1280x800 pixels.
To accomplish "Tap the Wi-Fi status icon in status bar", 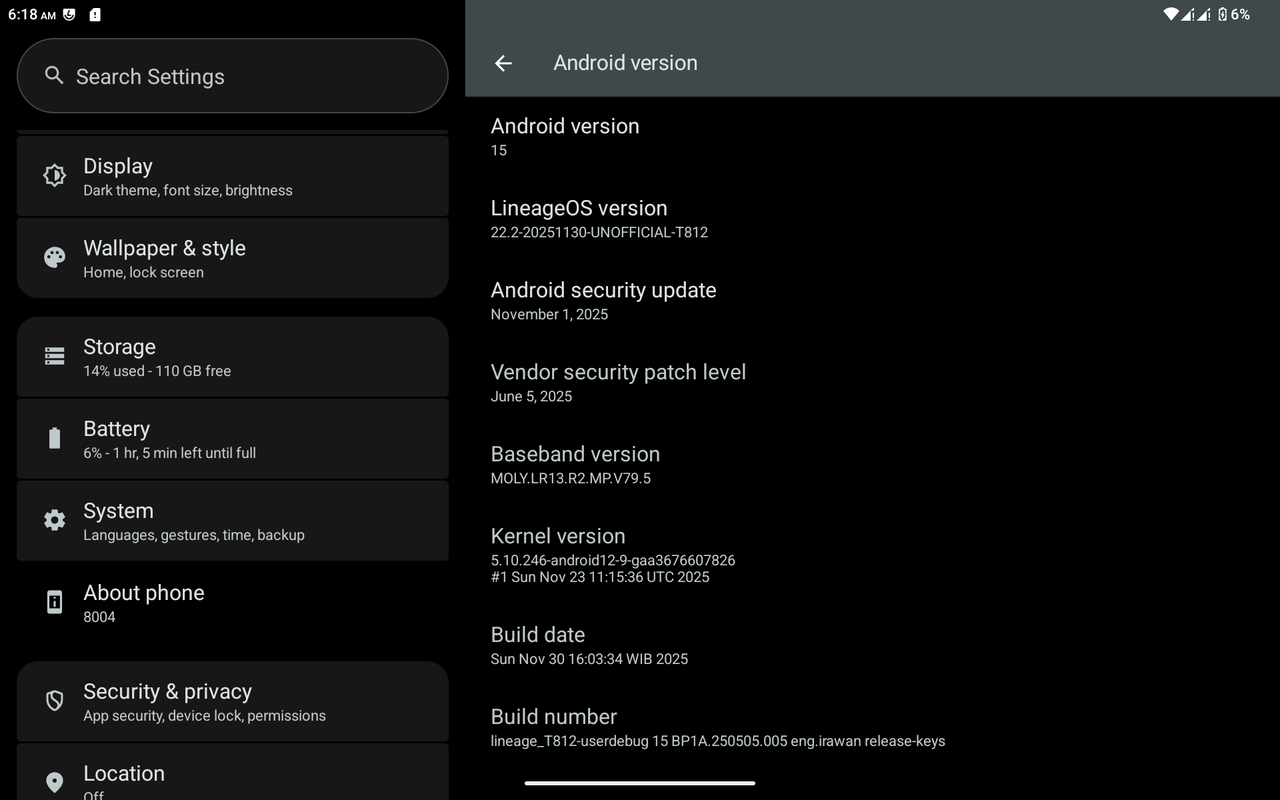I will point(1171,14).
